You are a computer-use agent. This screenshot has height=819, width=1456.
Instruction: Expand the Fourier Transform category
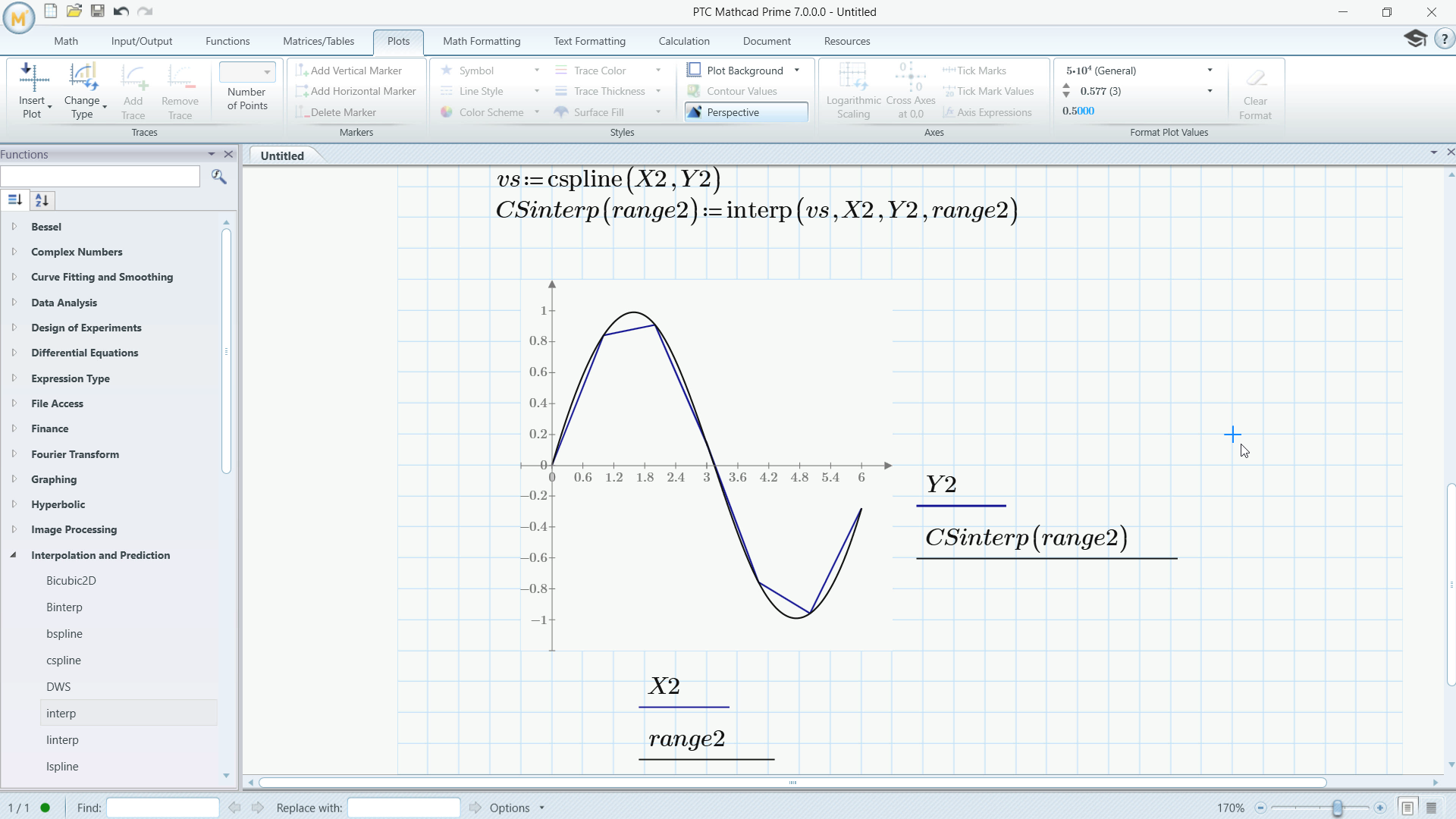pyautogui.click(x=14, y=454)
